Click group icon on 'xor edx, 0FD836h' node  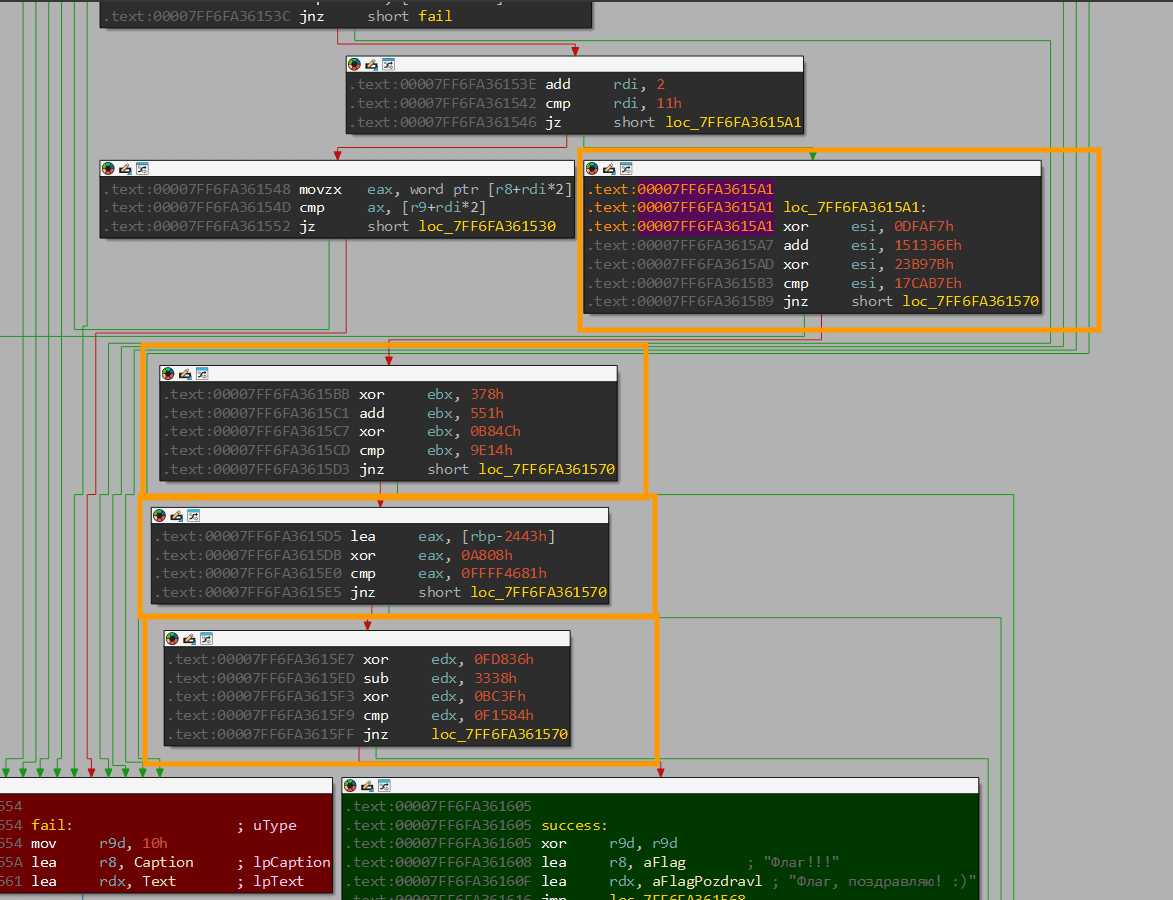click(208, 638)
